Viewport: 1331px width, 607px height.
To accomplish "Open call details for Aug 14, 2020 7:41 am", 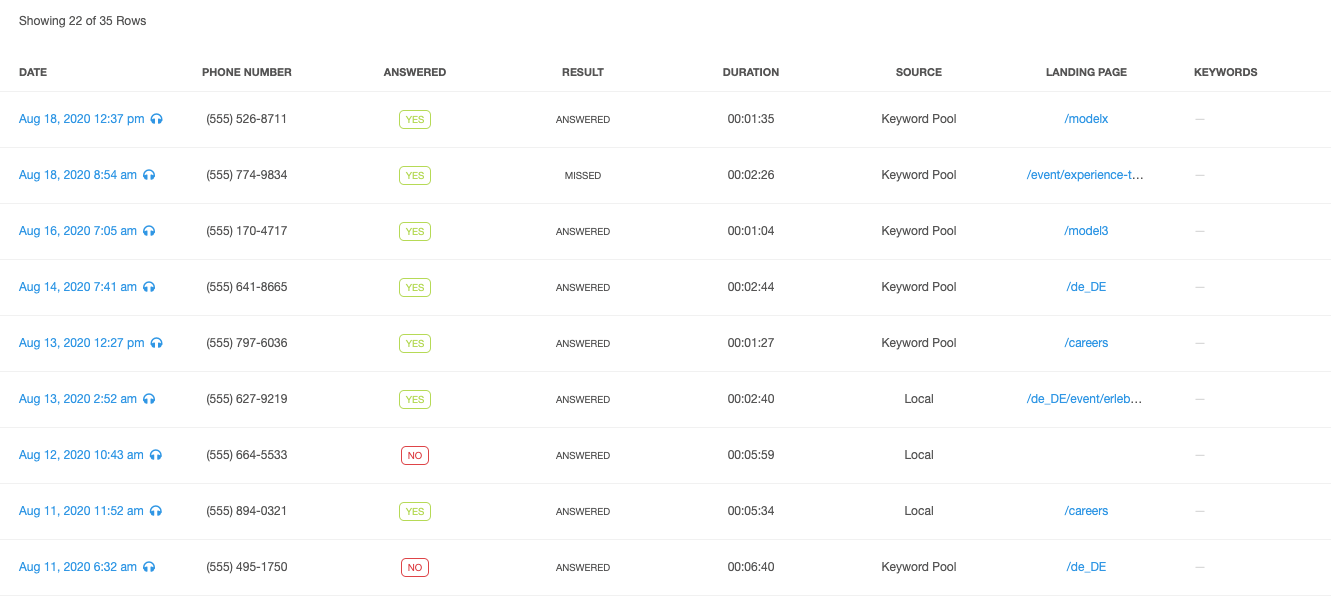I will point(78,287).
